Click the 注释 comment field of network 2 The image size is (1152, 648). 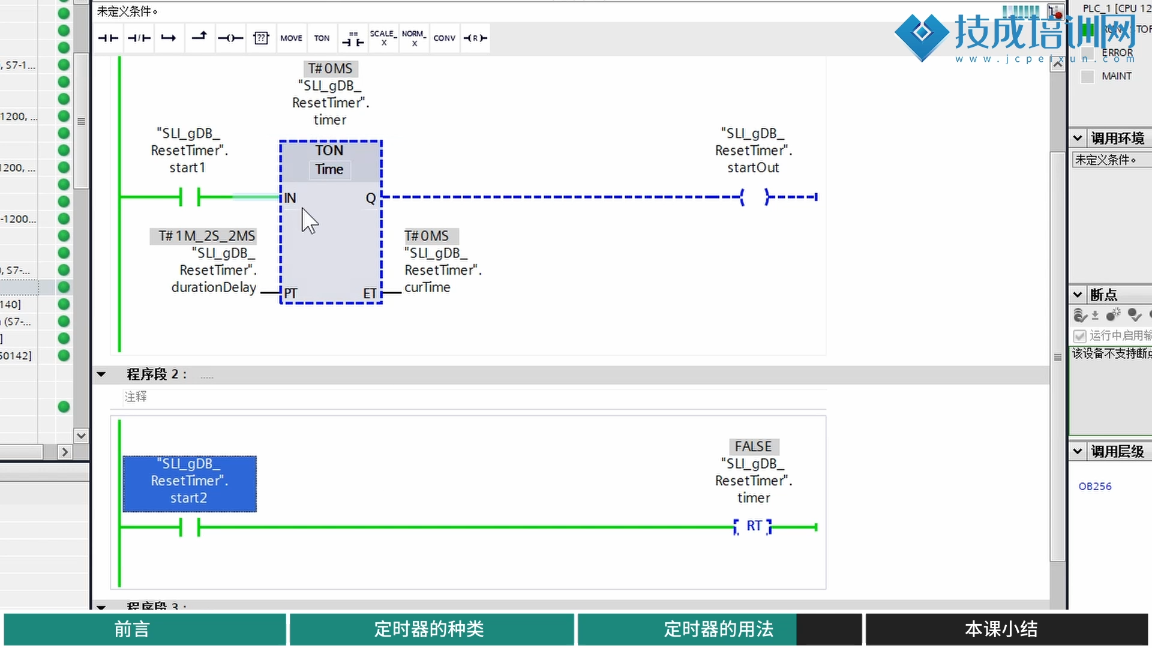(x=474, y=397)
